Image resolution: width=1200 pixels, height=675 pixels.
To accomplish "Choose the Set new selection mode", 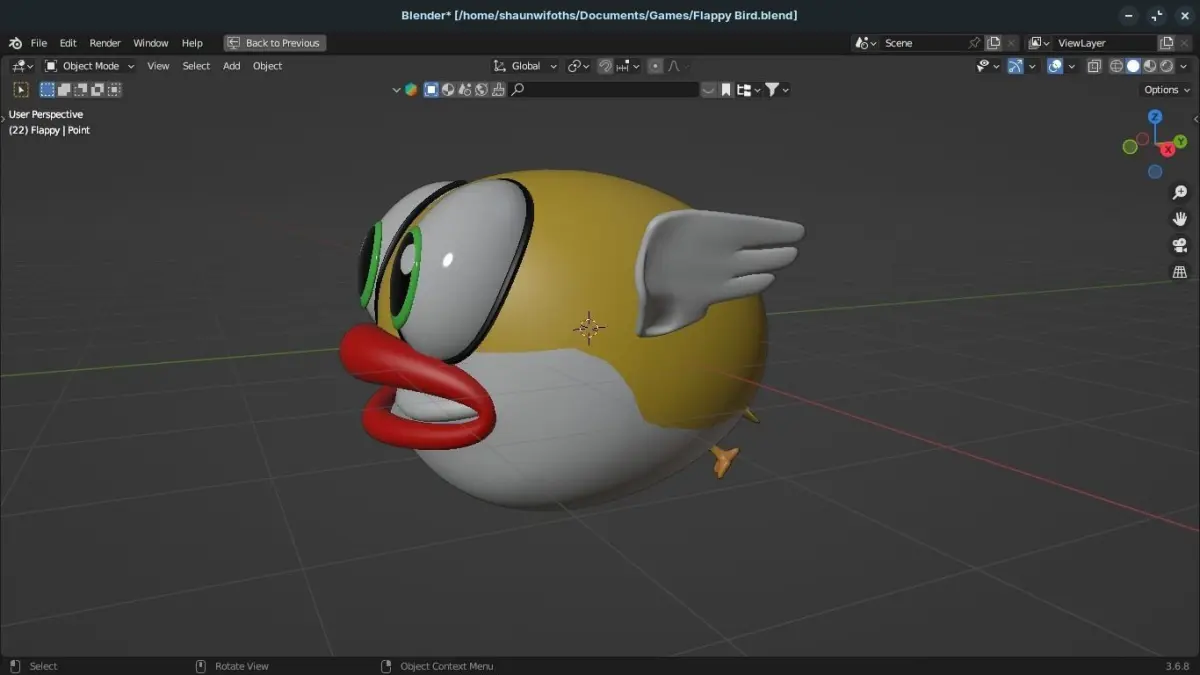I will tap(47, 90).
